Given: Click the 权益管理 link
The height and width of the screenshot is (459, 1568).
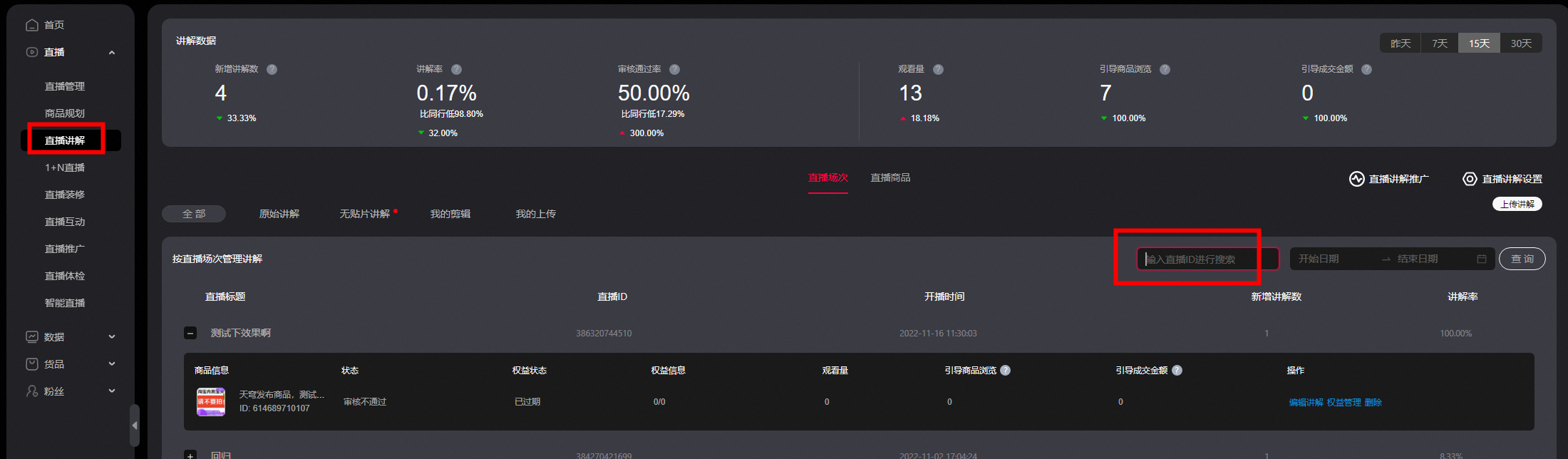Looking at the screenshot, I should tap(1344, 402).
